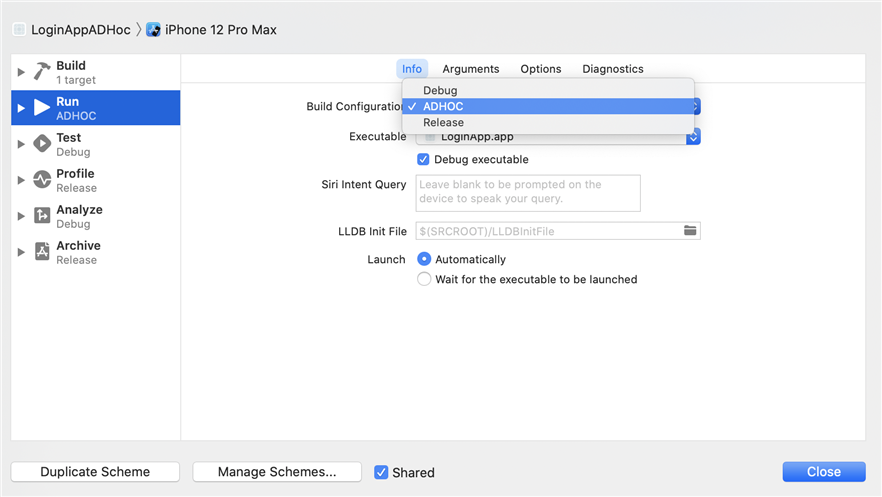Select Wait for the executable to be launched

pos(424,279)
